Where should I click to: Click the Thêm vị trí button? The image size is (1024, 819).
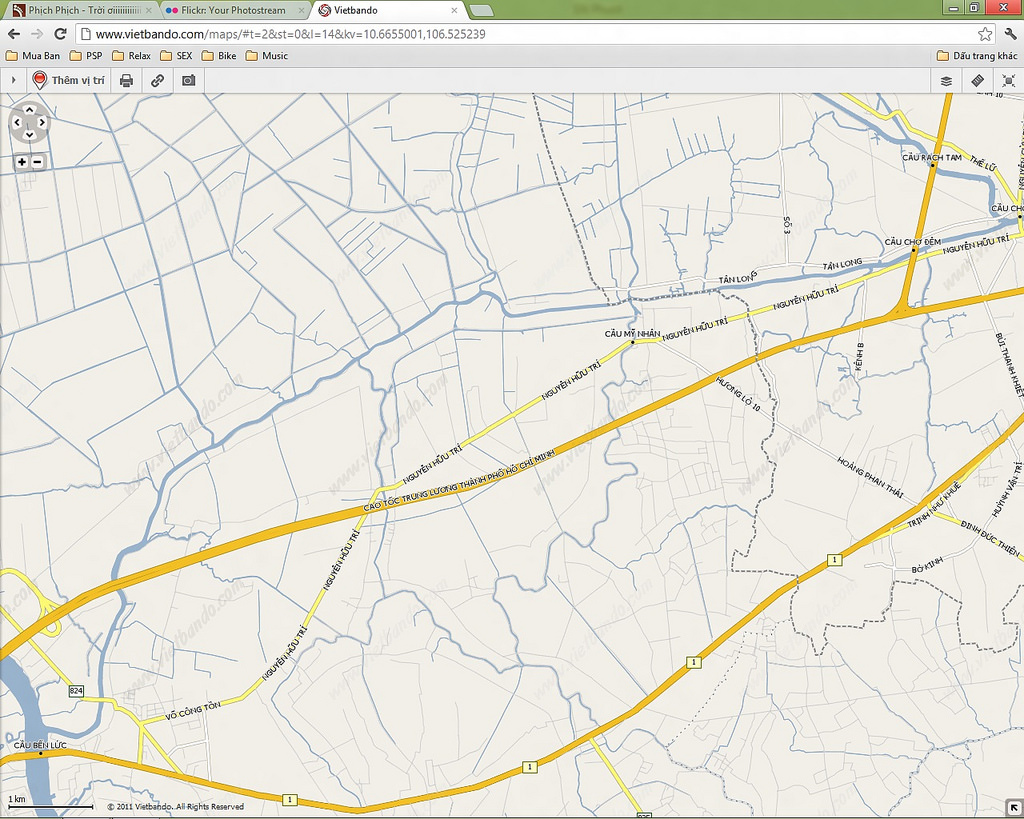click(x=69, y=80)
